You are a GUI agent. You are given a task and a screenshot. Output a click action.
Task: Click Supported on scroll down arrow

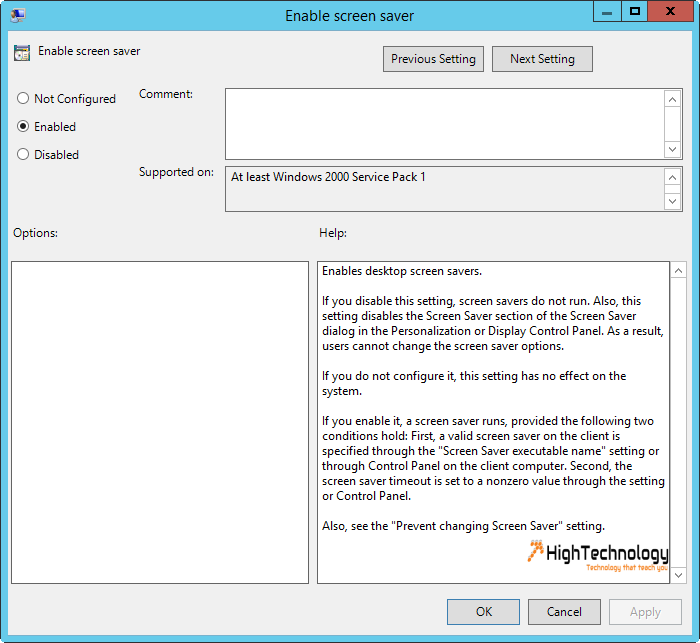tap(672, 201)
